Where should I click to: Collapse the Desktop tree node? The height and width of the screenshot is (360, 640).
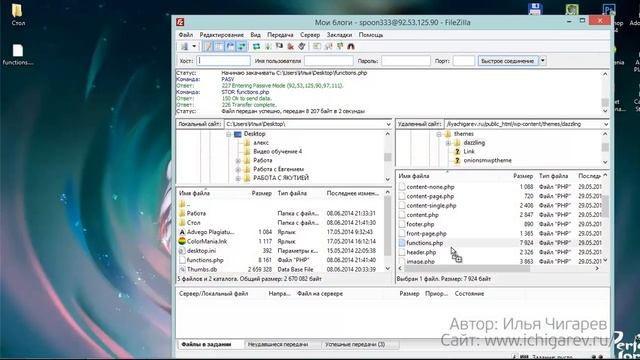pyautogui.click(x=229, y=134)
